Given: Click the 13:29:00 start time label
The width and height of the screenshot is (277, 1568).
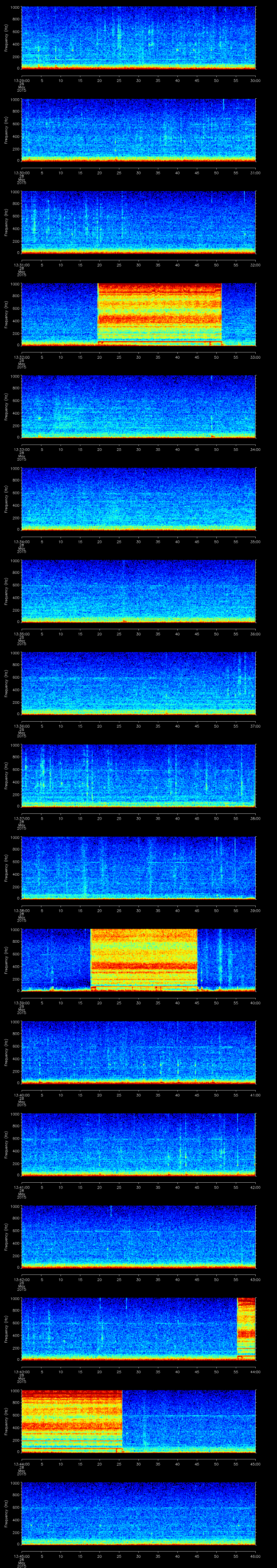Looking at the screenshot, I should tap(21, 80).
